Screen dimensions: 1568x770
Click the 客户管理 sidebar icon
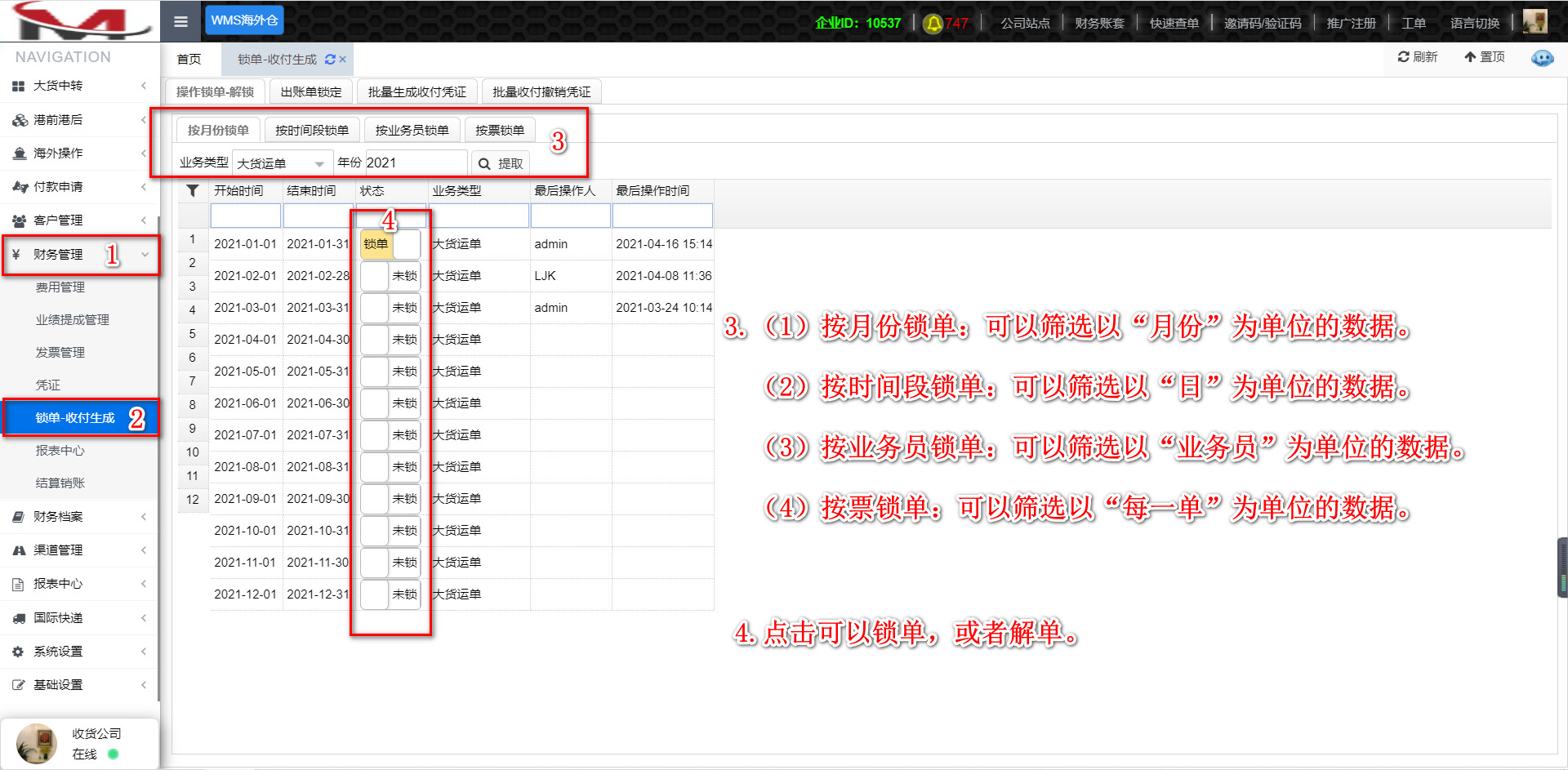[x=20, y=220]
